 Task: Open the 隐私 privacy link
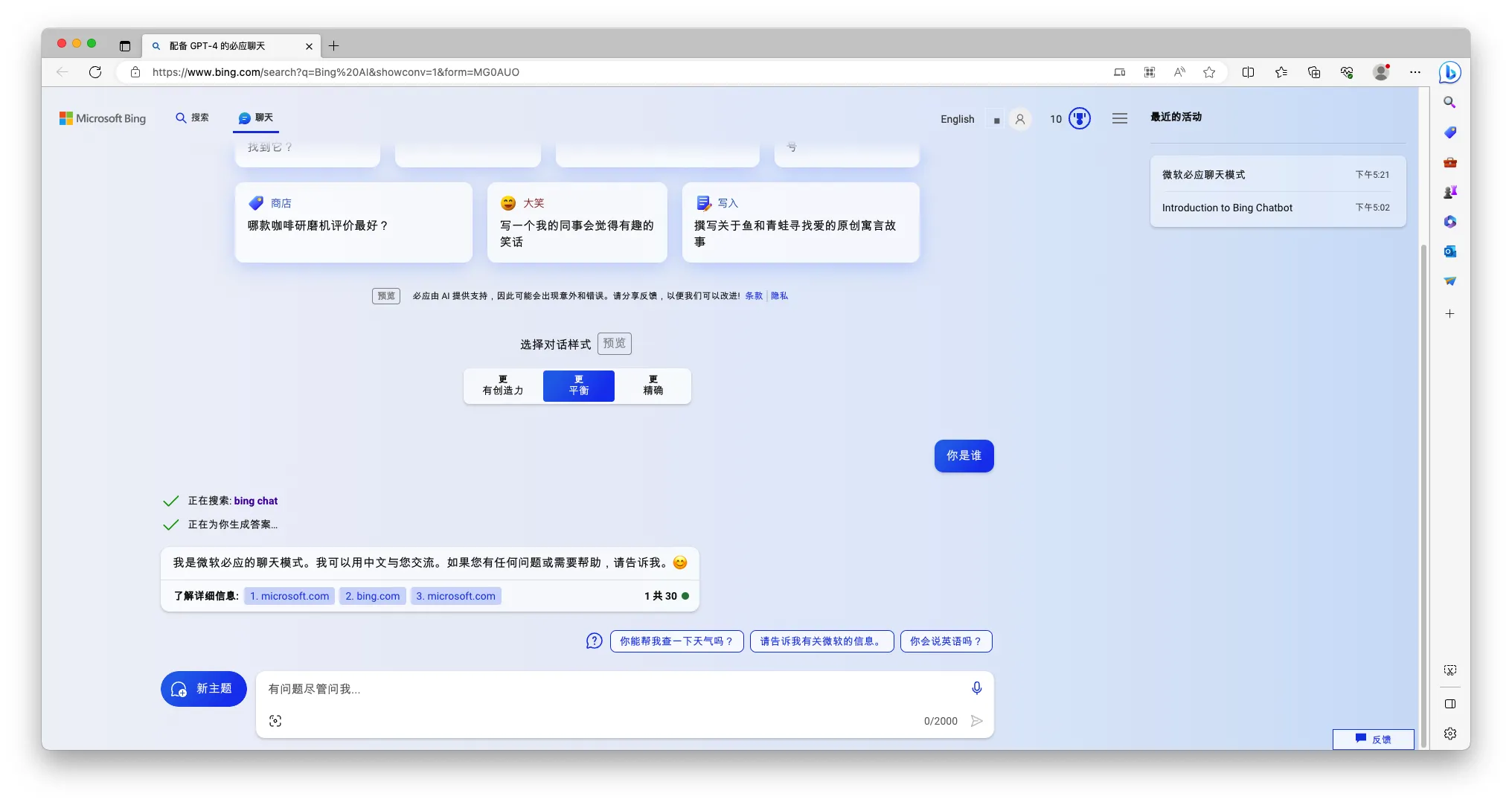780,296
